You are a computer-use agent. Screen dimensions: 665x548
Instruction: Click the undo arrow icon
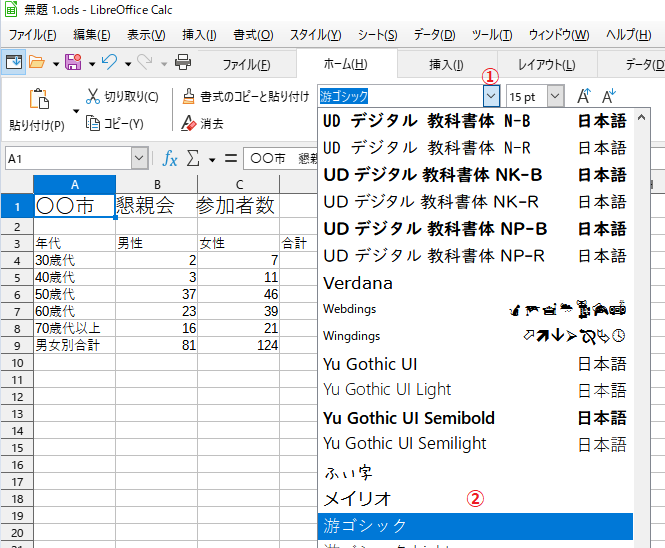pyautogui.click(x=109, y=62)
